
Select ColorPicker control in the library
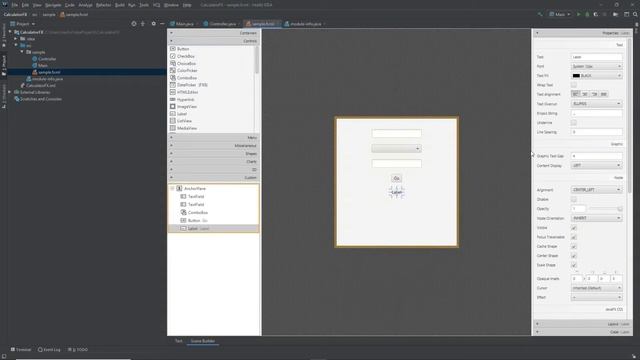tap(187, 71)
